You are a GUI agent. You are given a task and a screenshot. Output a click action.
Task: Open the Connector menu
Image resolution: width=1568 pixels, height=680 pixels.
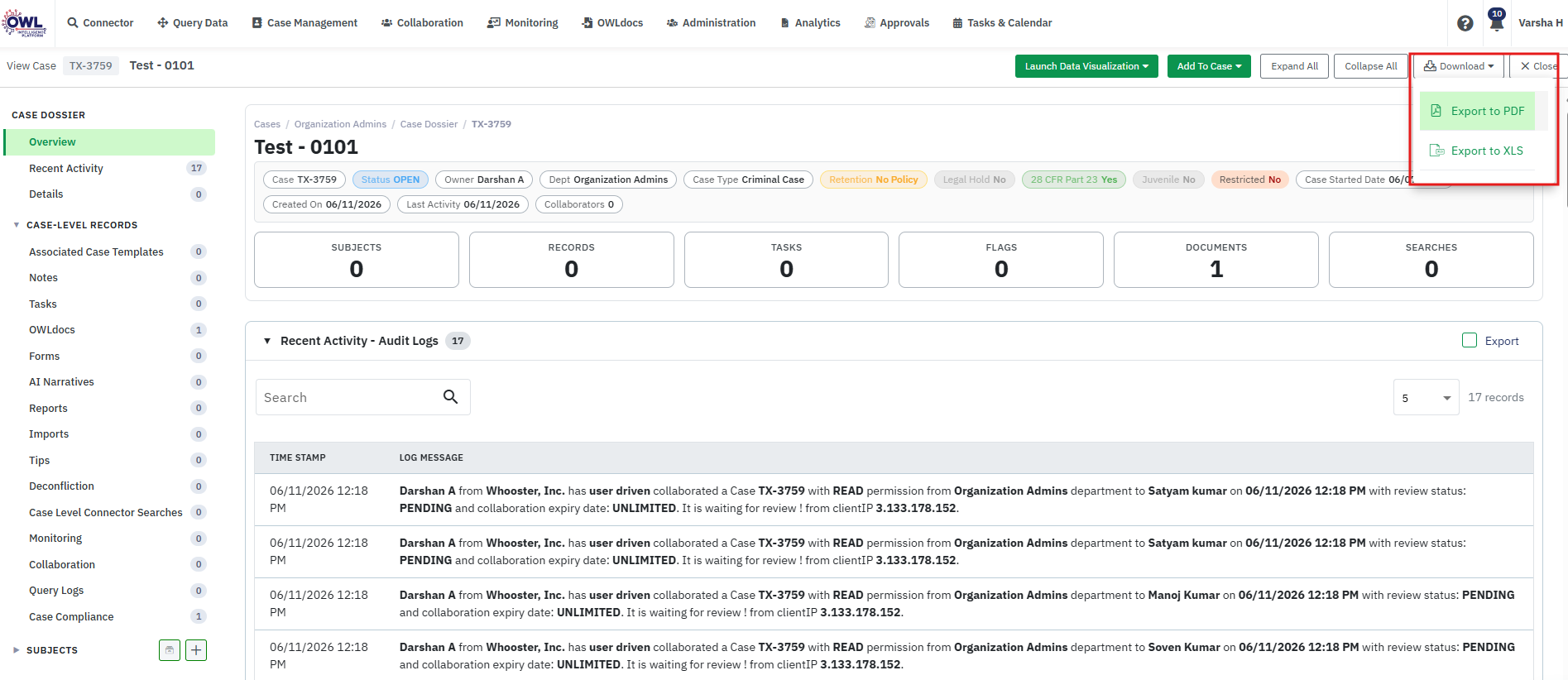click(100, 23)
